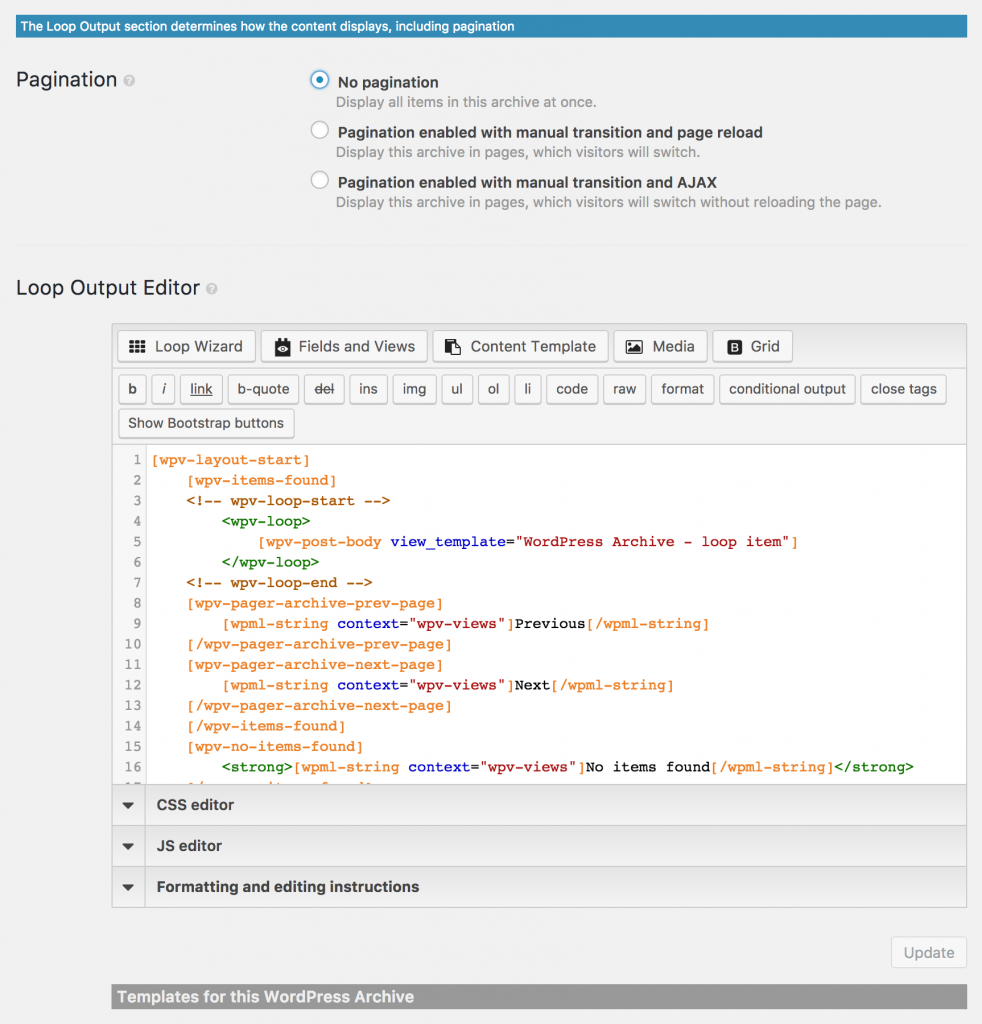This screenshot has width=982, height=1024.
Task: Click the wpv-loop-start comment line
Action: (288, 501)
